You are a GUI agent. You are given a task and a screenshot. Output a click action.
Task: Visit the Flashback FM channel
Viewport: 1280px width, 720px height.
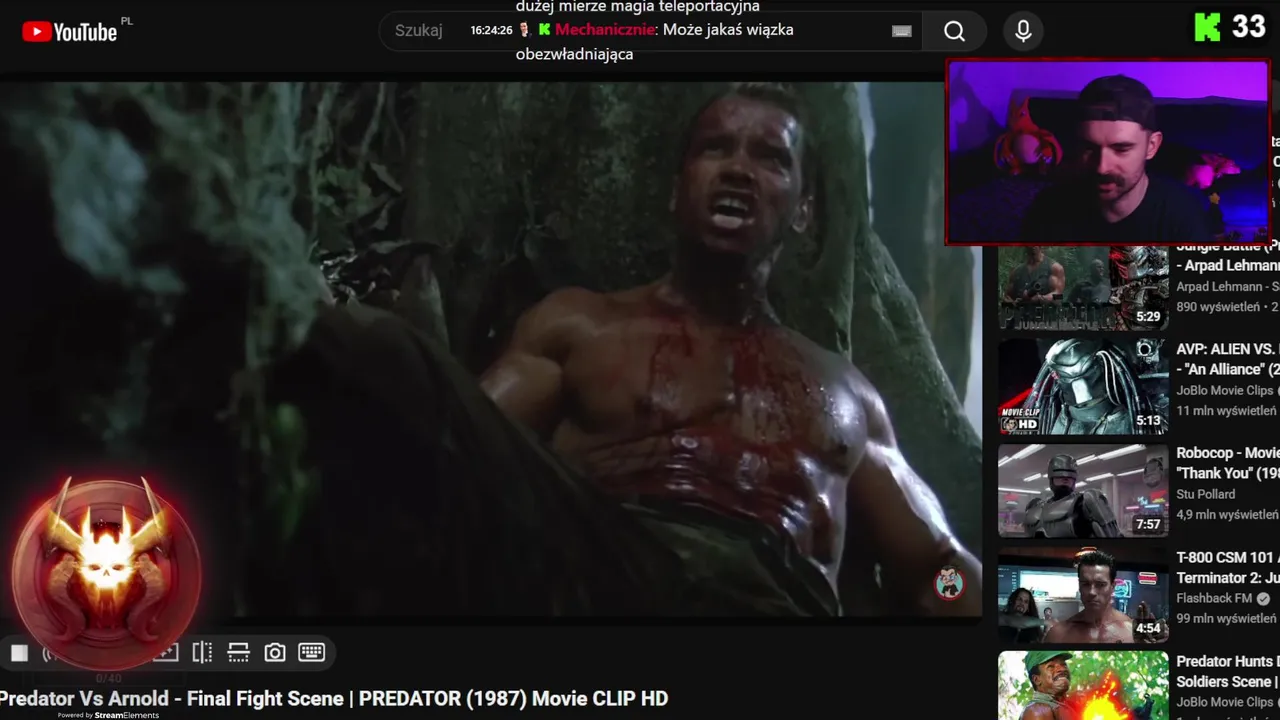point(1215,598)
